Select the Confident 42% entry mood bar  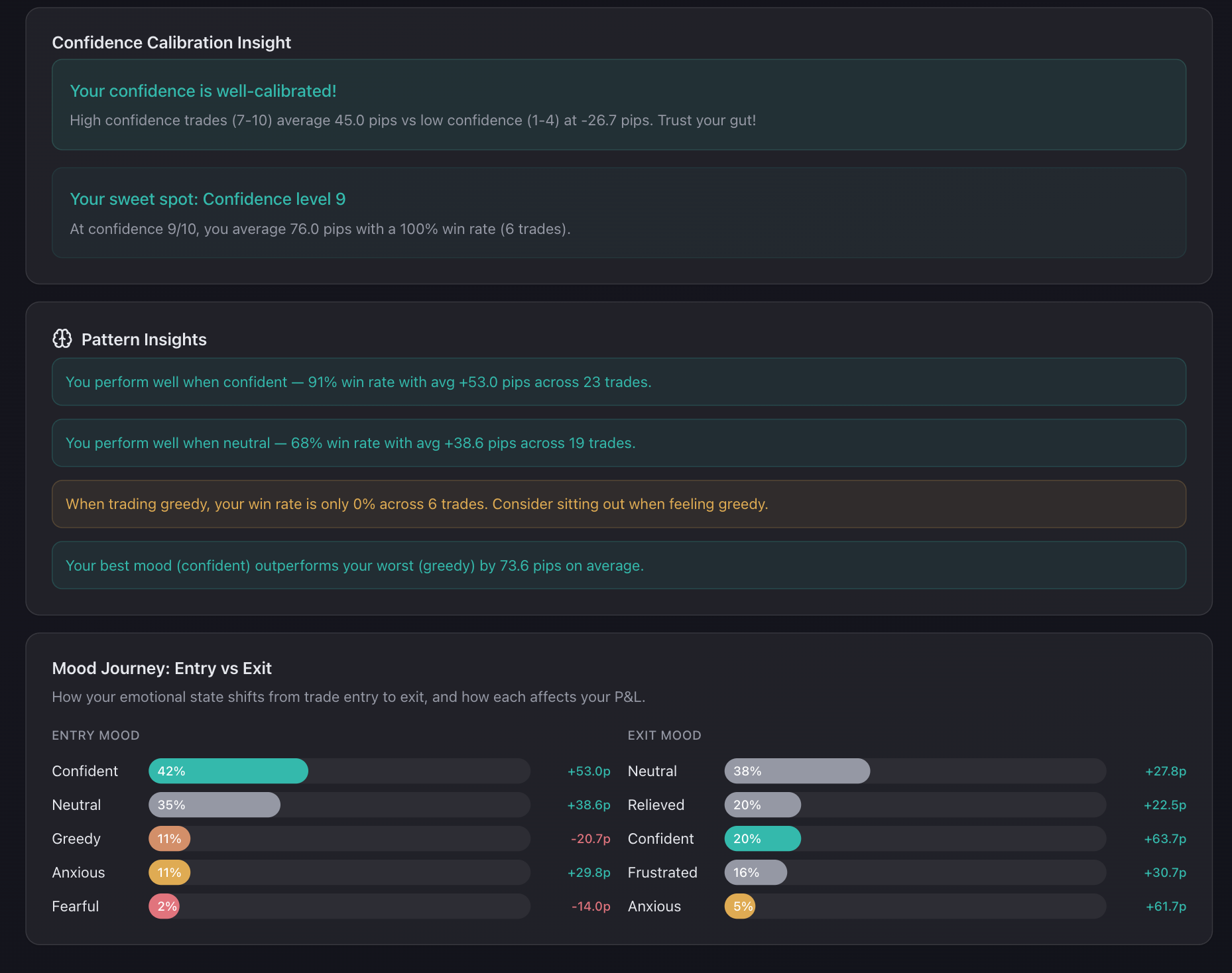[227, 771]
